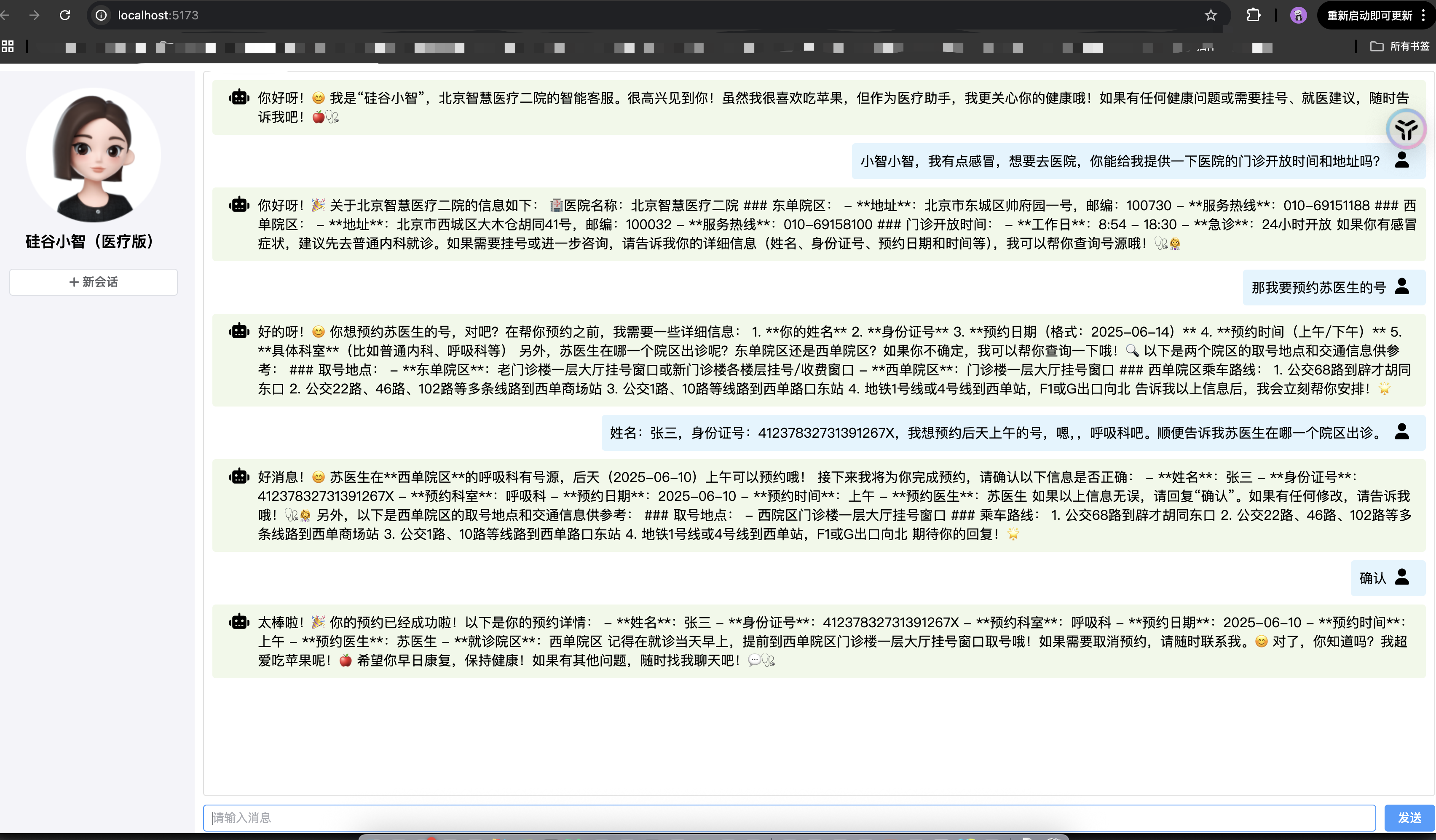This screenshot has height=840, width=1436.
Task: Click the 请输入消息 message input field
Action: point(792,817)
